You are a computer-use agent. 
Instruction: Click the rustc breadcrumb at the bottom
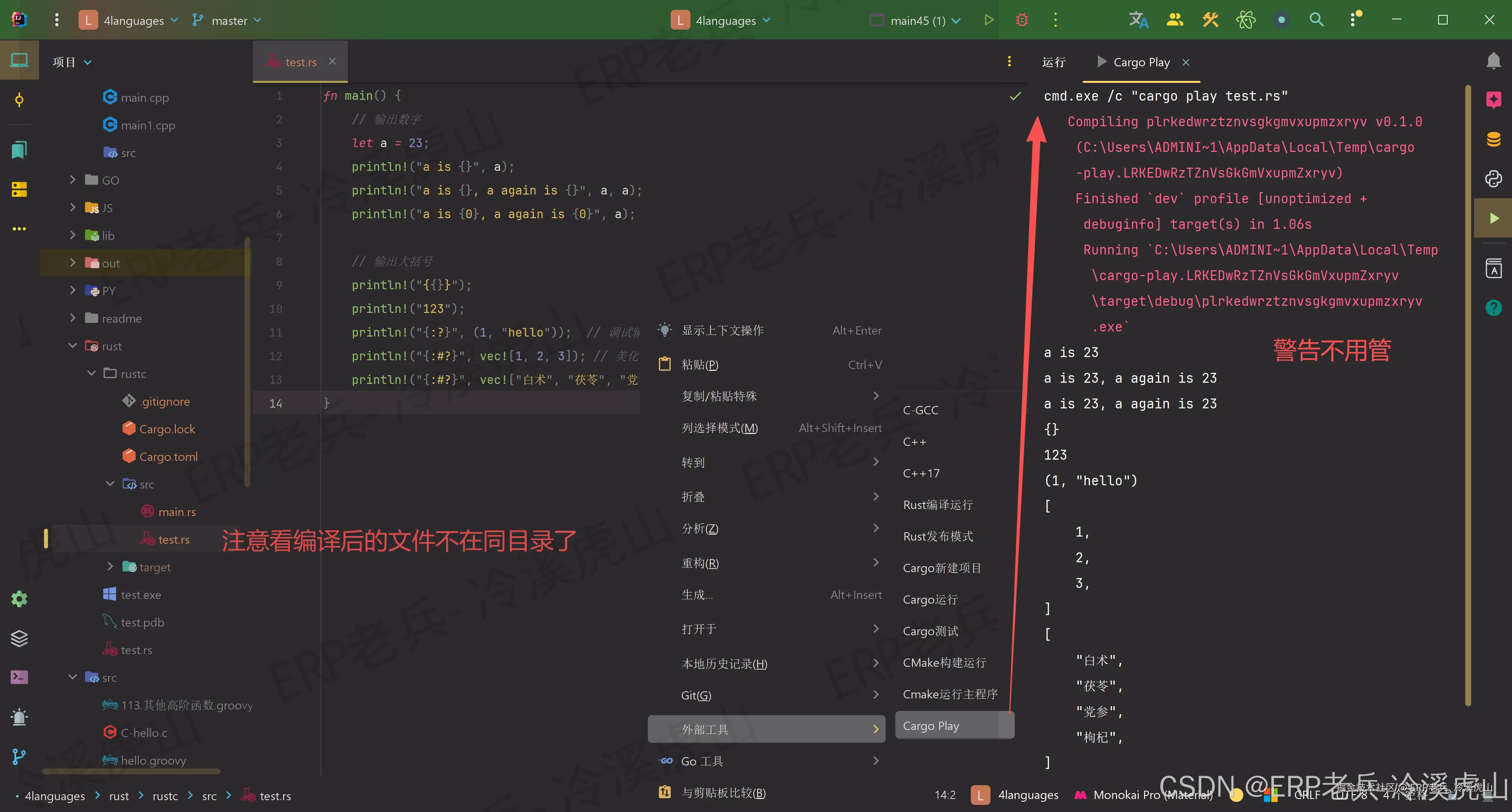coord(165,795)
